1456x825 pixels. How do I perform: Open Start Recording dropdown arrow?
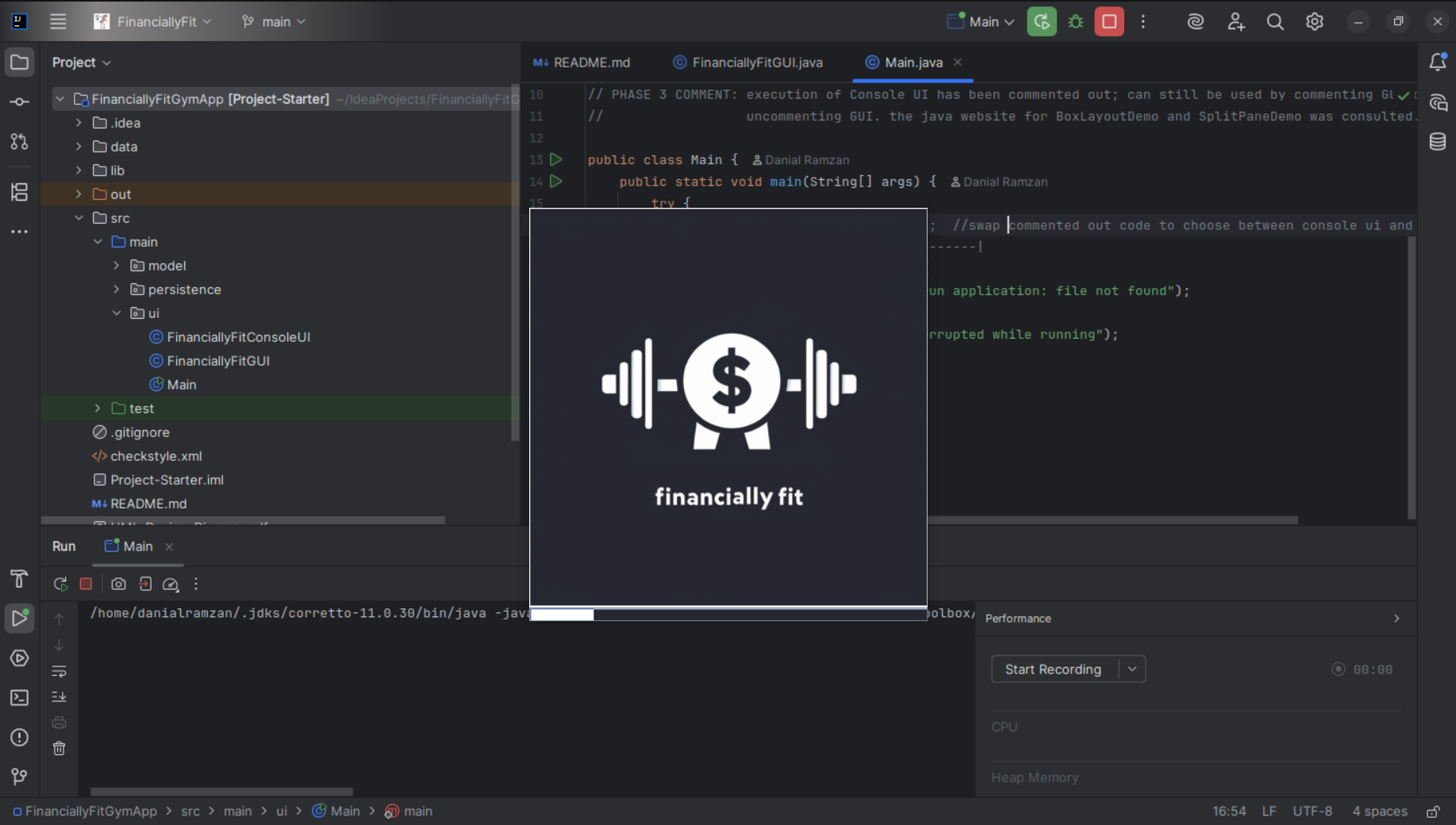pyautogui.click(x=1132, y=670)
